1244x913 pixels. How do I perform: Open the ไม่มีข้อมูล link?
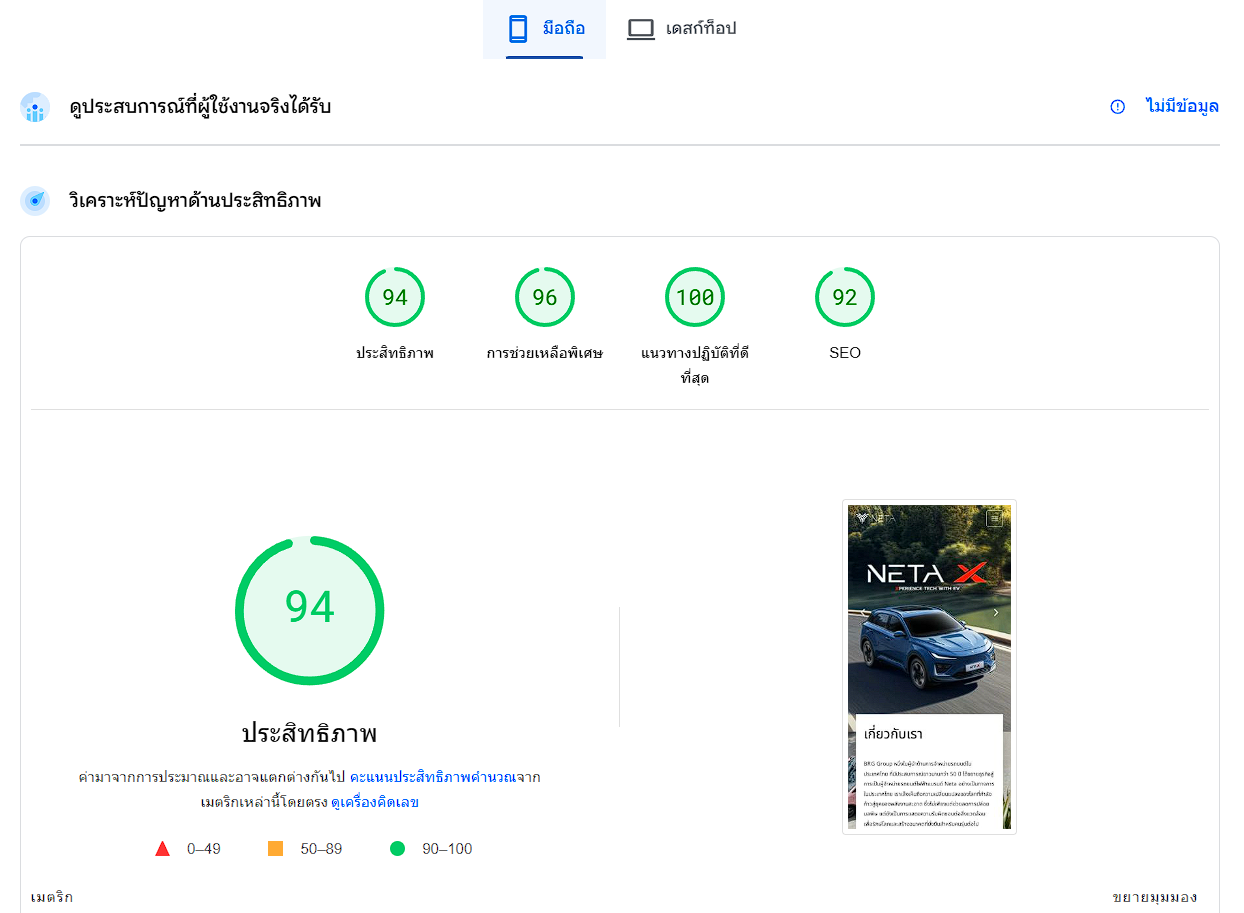pyautogui.click(x=1182, y=107)
